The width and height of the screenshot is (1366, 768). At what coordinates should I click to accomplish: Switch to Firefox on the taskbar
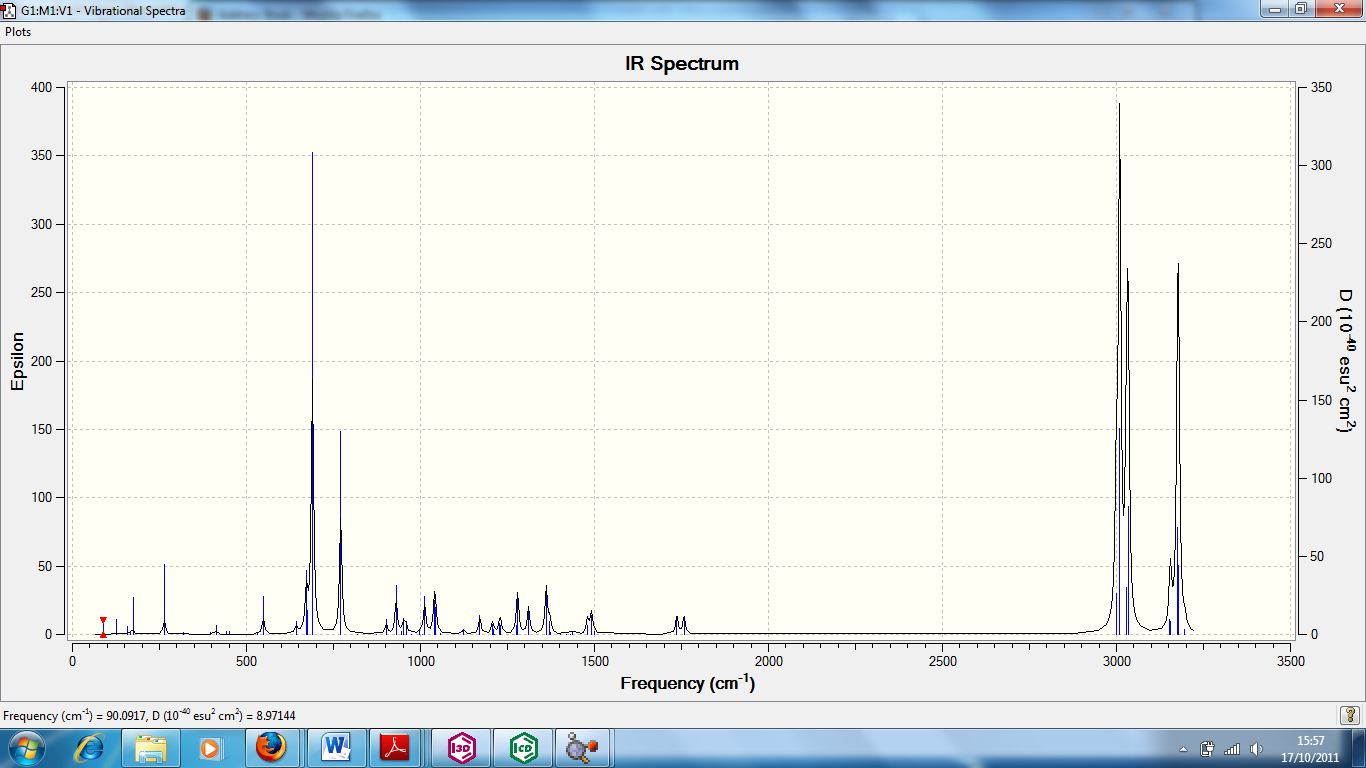(x=272, y=748)
